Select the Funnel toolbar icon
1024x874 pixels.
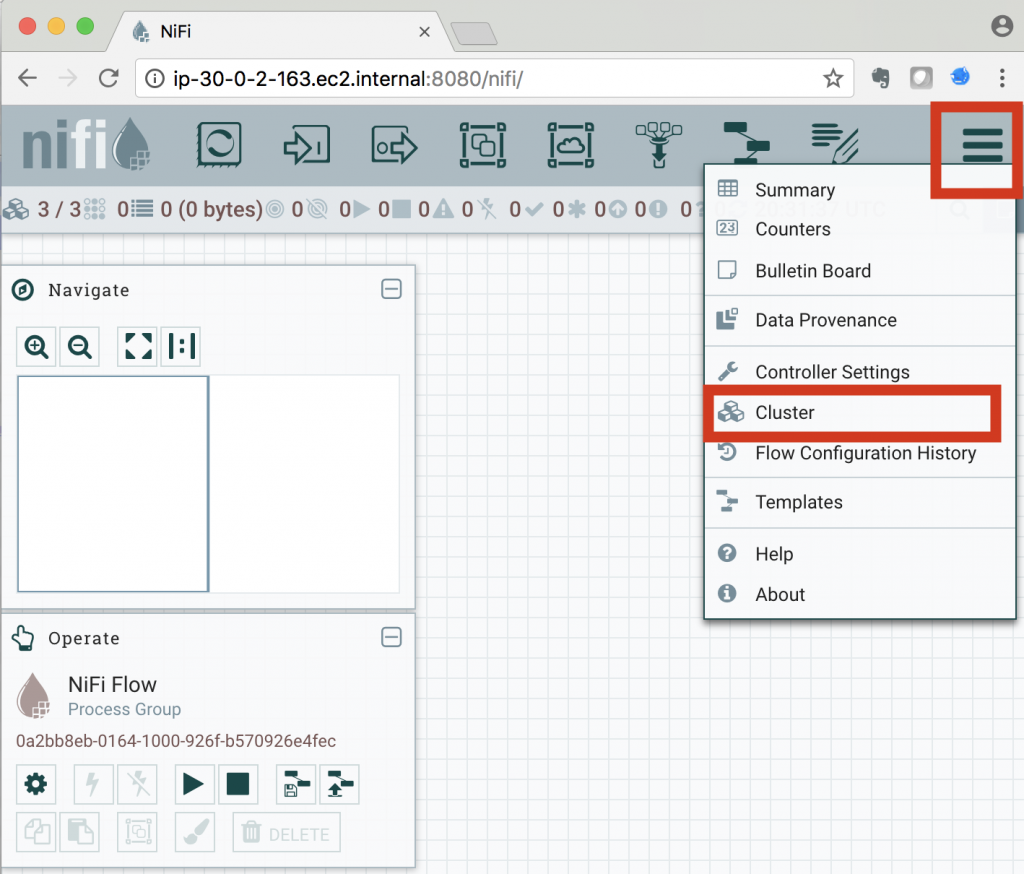pyautogui.click(x=658, y=145)
